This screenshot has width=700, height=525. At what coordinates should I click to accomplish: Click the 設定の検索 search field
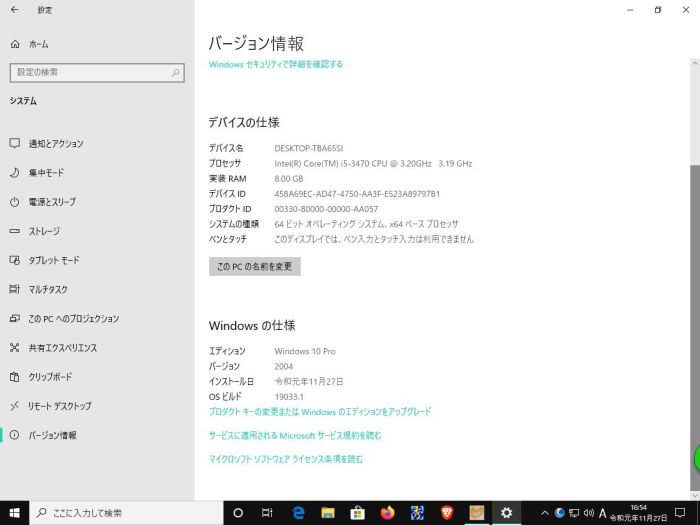click(x=97, y=72)
